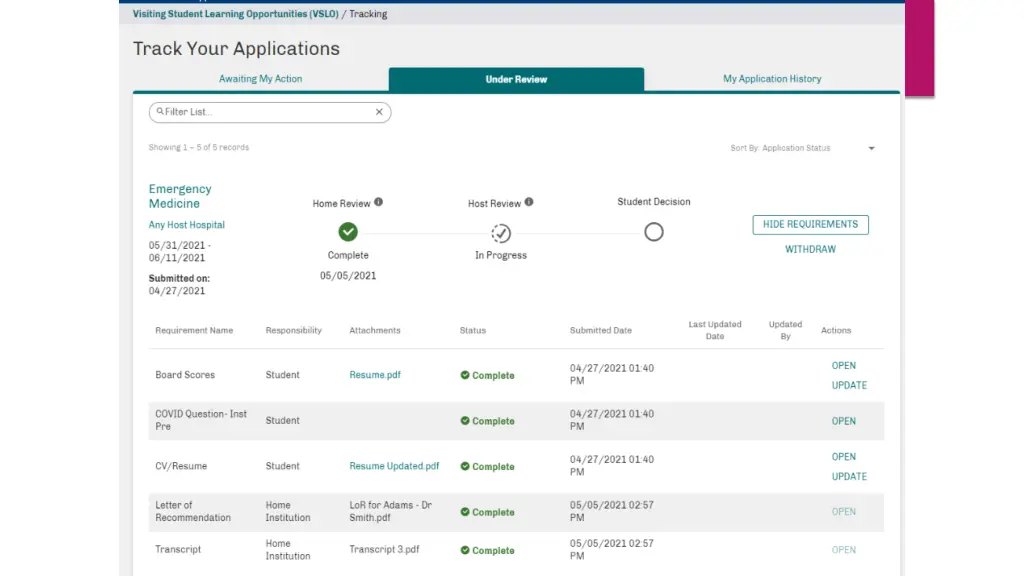The width and height of the screenshot is (1024, 576).
Task: Click the Home Review info icon
Action: (379, 202)
